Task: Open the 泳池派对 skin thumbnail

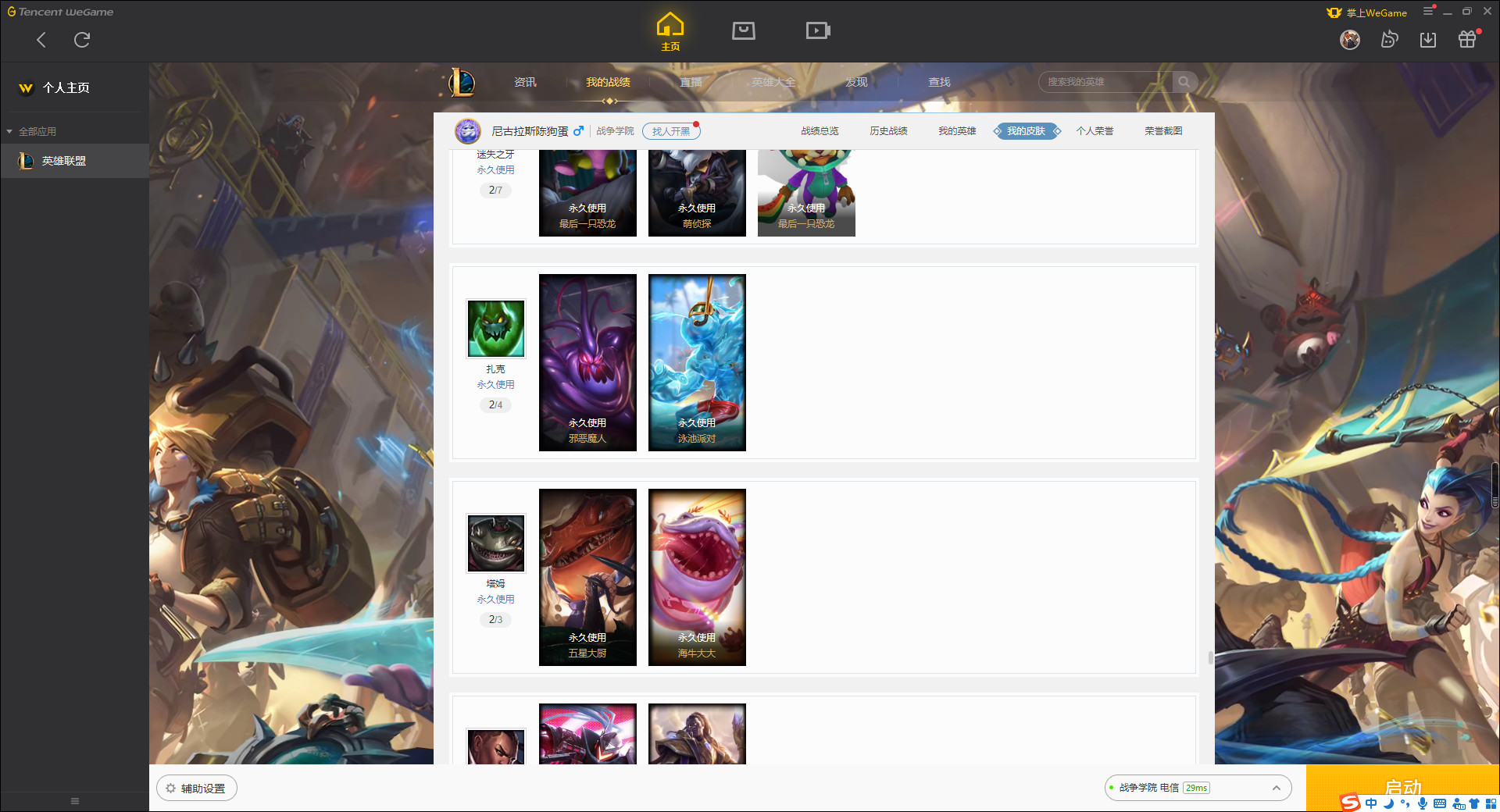Action: click(x=697, y=362)
